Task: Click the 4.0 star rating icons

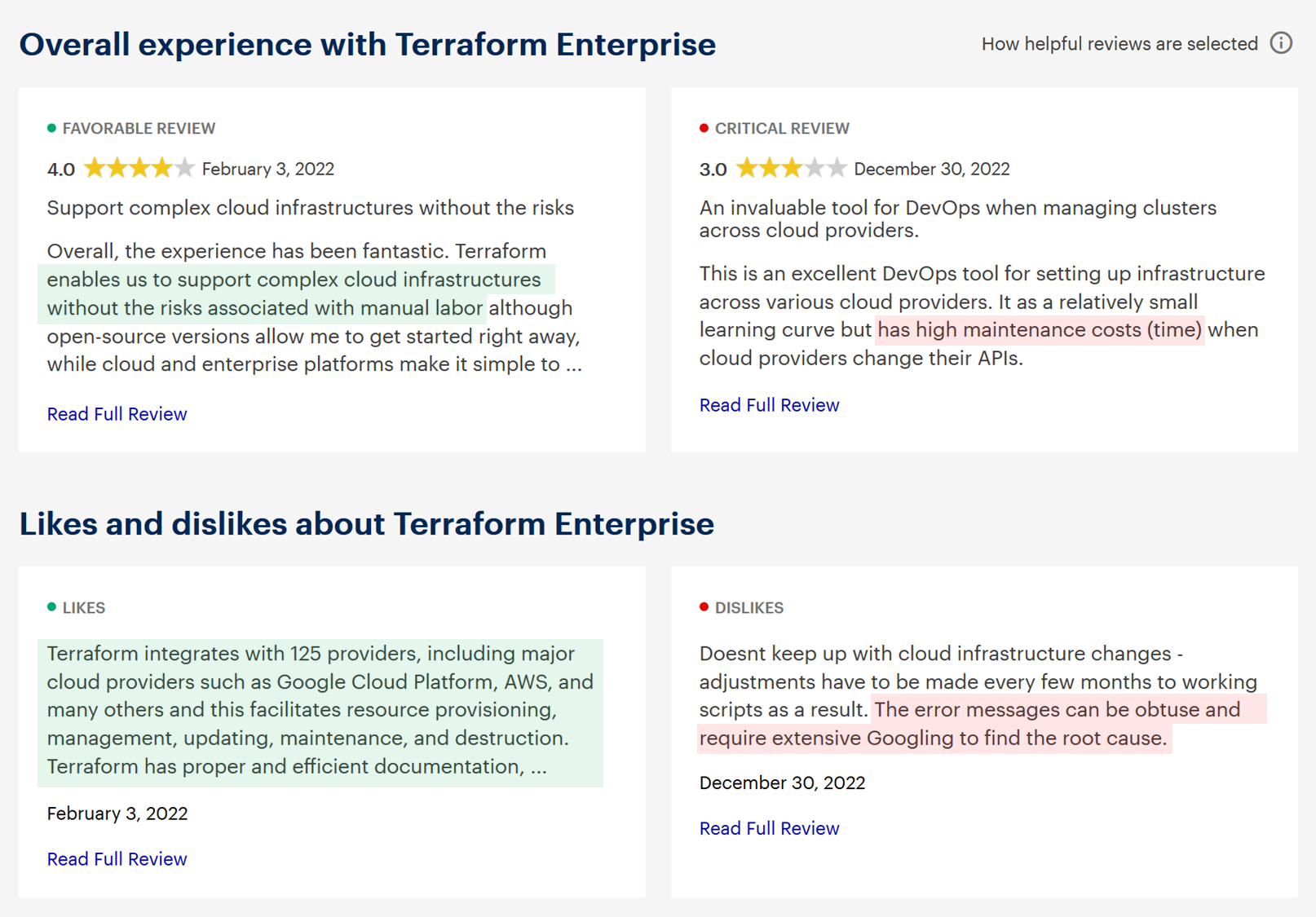Action: pyautogui.click(x=139, y=169)
